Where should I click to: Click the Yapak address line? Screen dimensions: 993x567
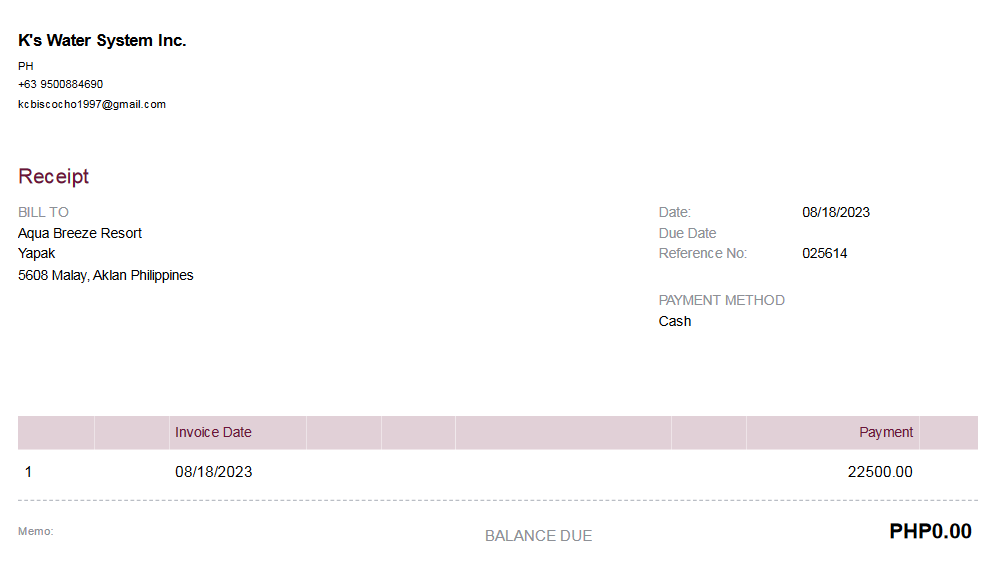click(x=37, y=253)
